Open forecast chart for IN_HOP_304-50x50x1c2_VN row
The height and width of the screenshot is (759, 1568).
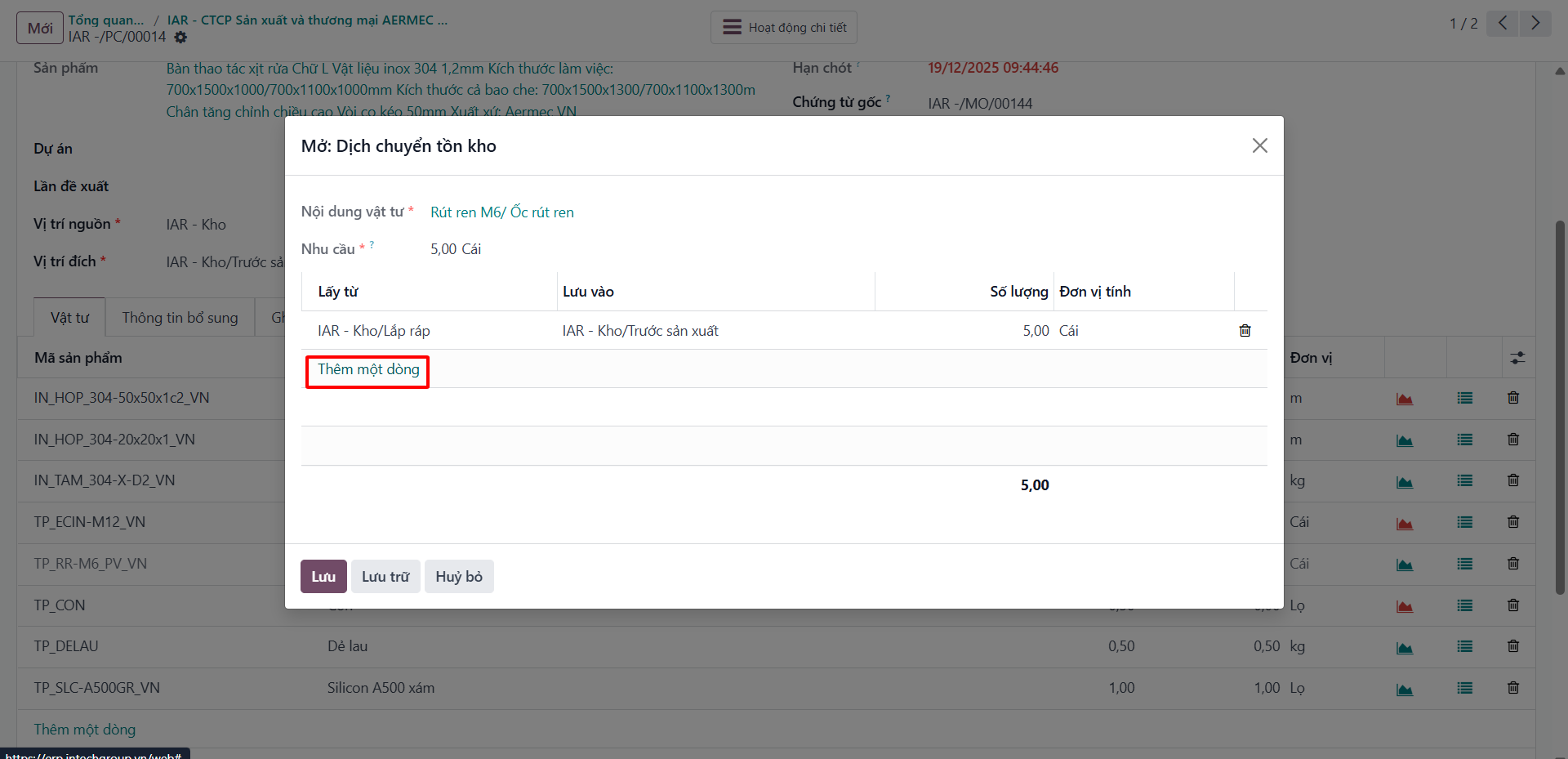pos(1405,399)
